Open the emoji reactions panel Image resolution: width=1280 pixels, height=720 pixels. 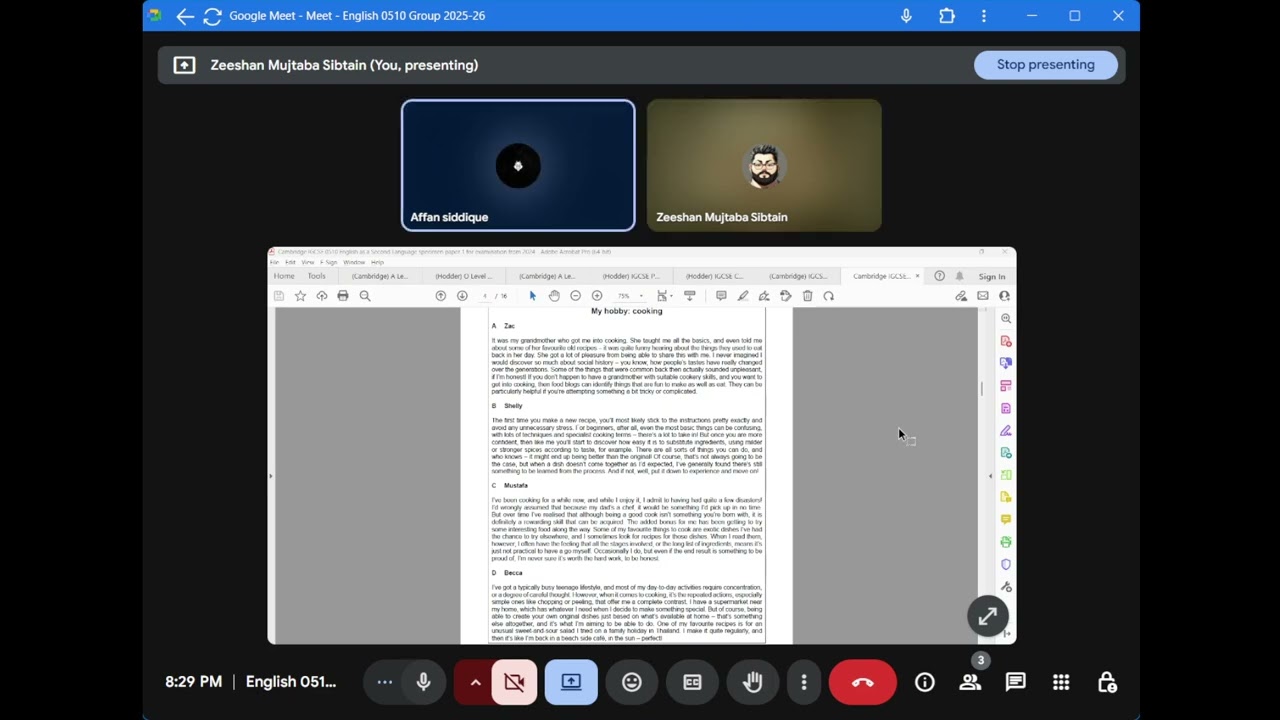pos(632,682)
